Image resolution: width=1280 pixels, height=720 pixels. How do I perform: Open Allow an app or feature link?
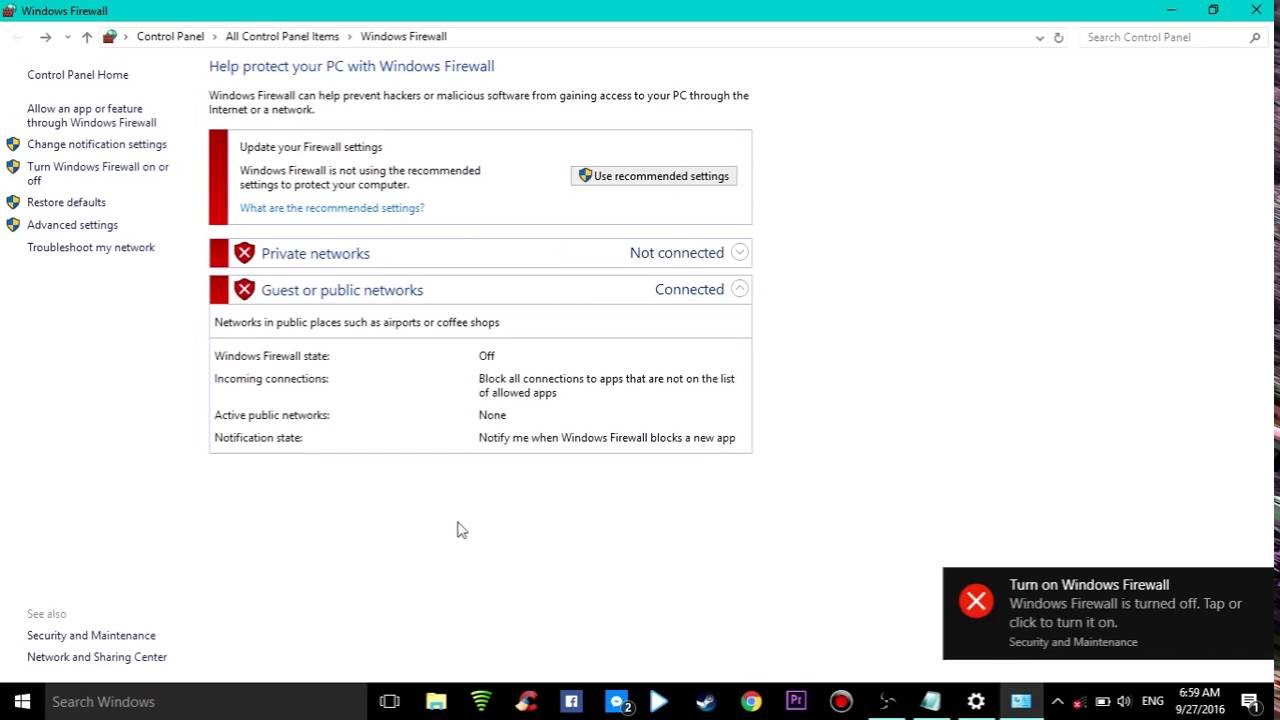pos(91,116)
